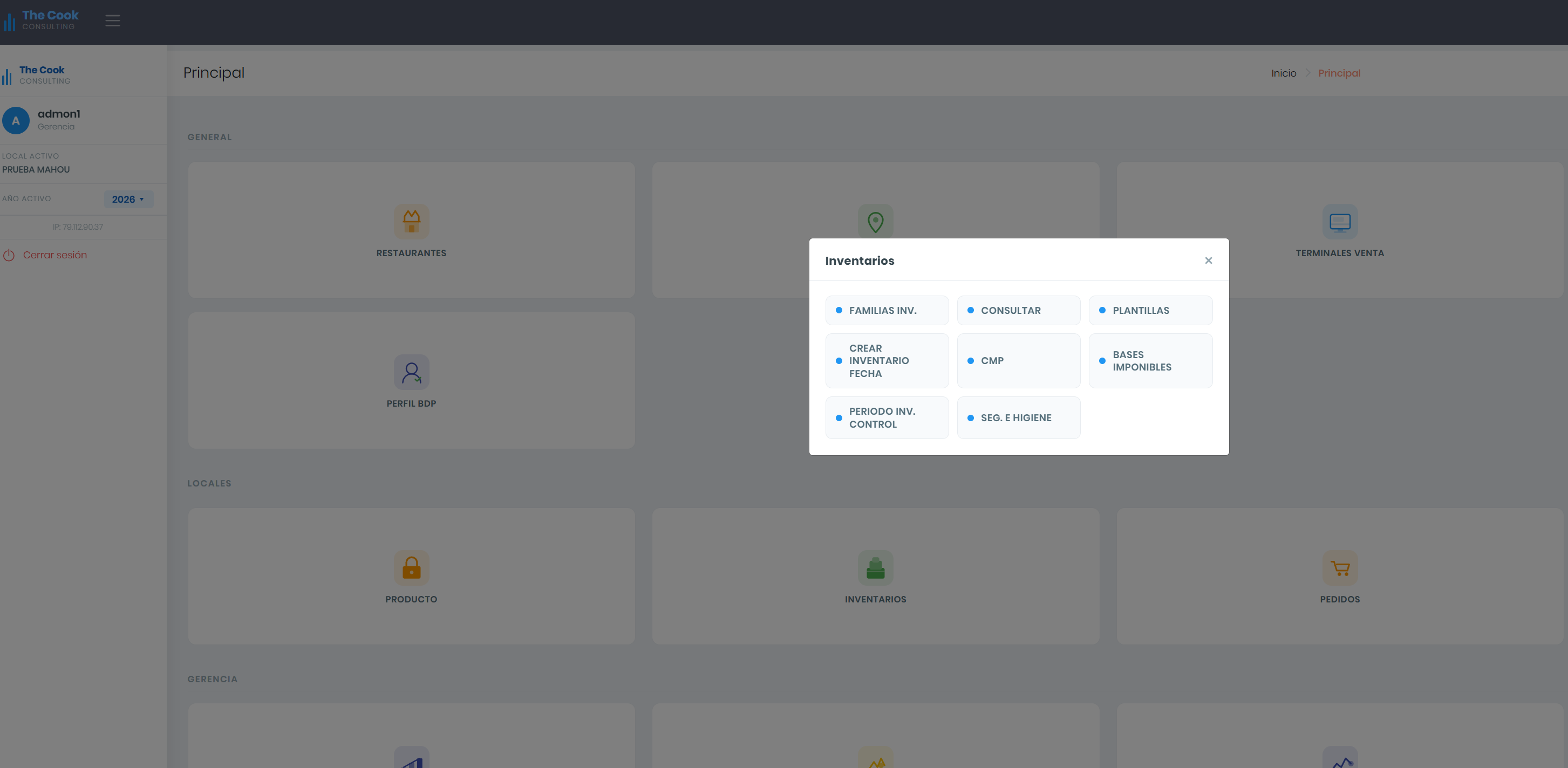Select PLANTILLAS option
The height and width of the screenshot is (768, 1568).
pos(1150,310)
